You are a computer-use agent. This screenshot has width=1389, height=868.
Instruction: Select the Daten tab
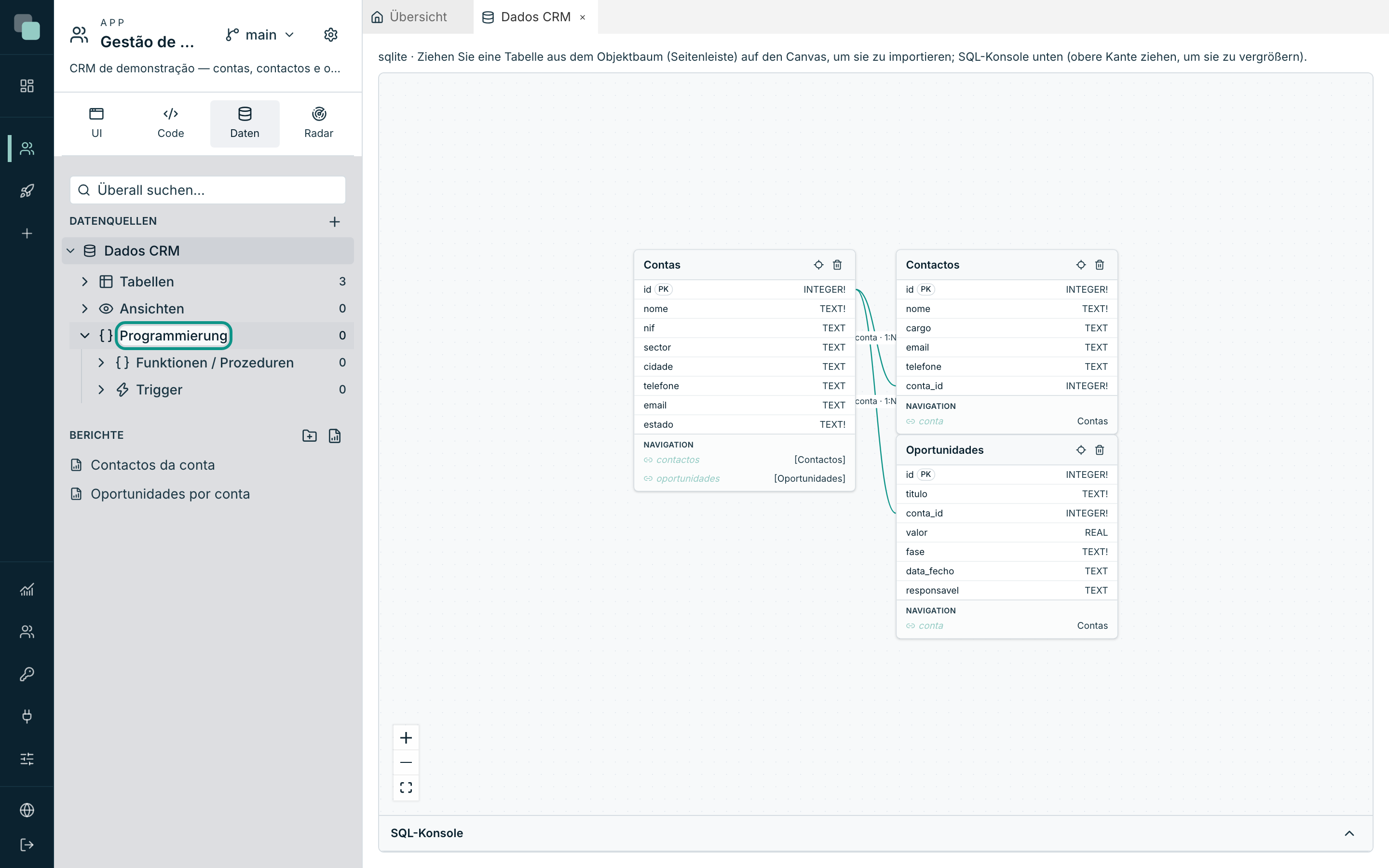pos(245,123)
